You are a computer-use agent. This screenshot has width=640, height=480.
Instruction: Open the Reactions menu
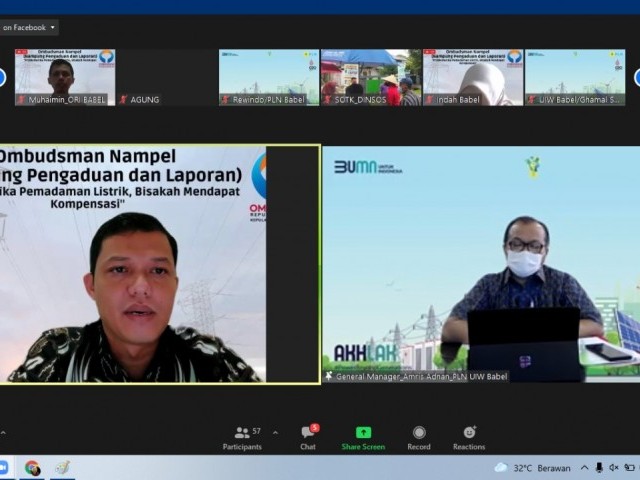pos(468,437)
